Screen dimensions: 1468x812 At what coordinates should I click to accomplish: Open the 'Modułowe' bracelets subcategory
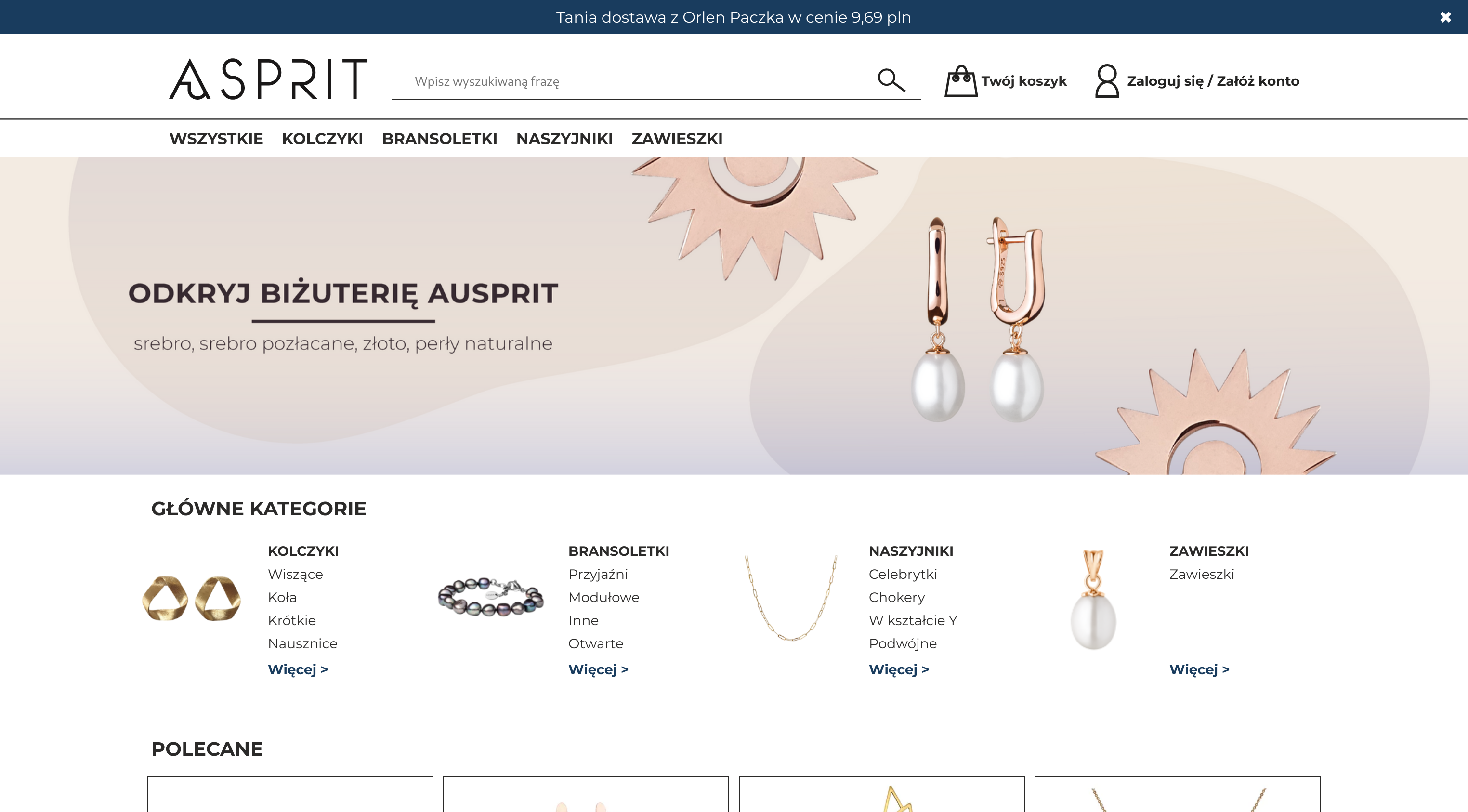click(603, 597)
